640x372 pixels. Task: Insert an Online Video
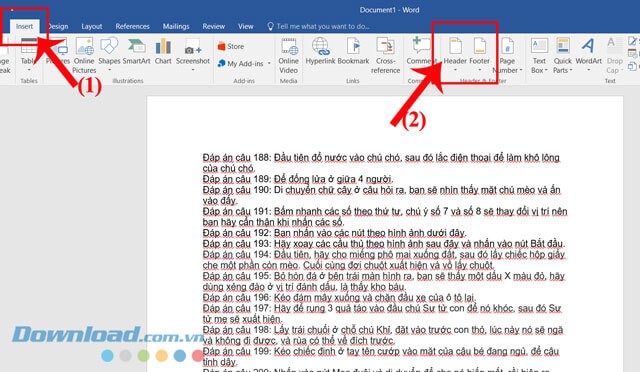(289, 56)
